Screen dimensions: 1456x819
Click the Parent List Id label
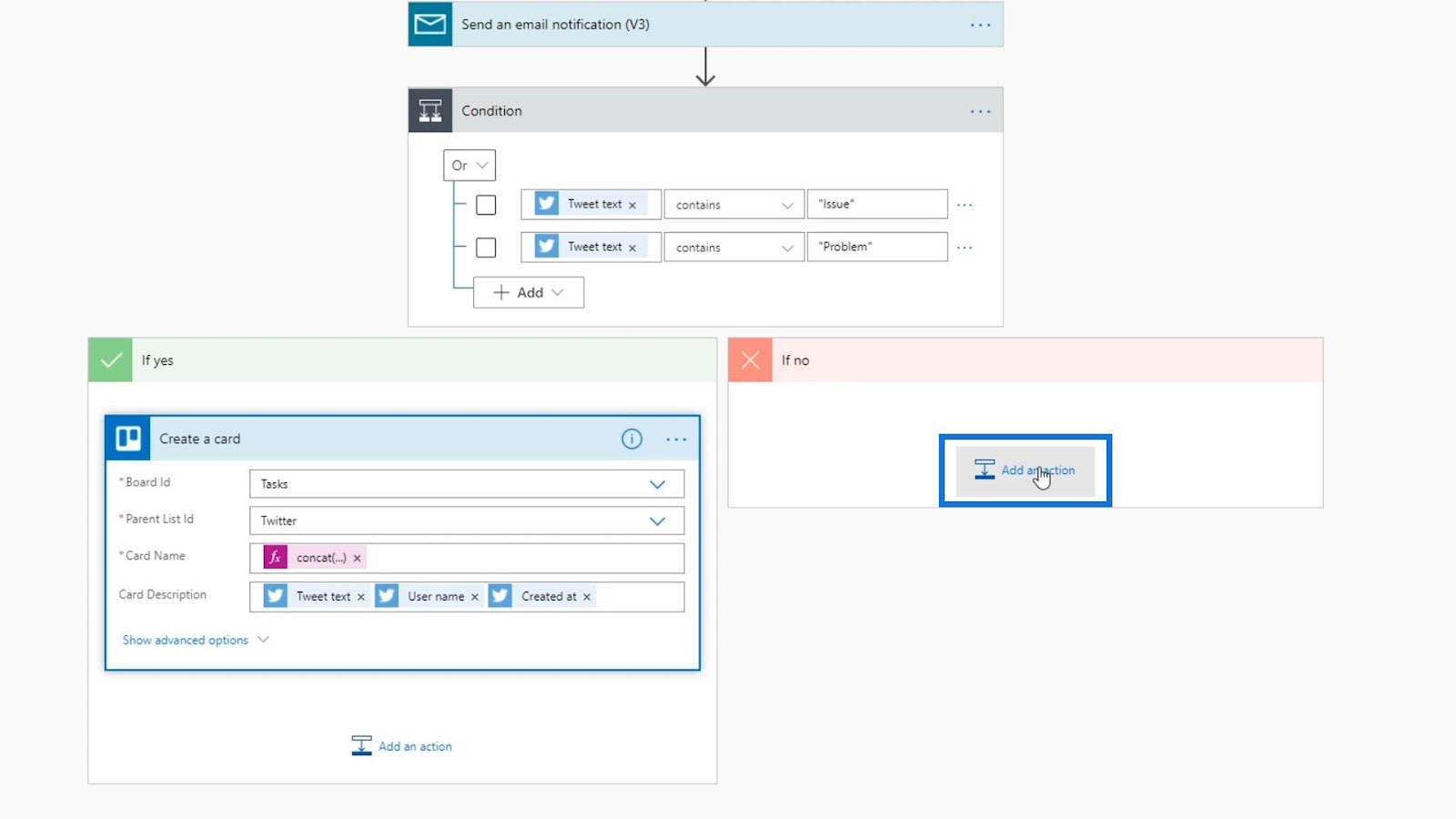(159, 519)
